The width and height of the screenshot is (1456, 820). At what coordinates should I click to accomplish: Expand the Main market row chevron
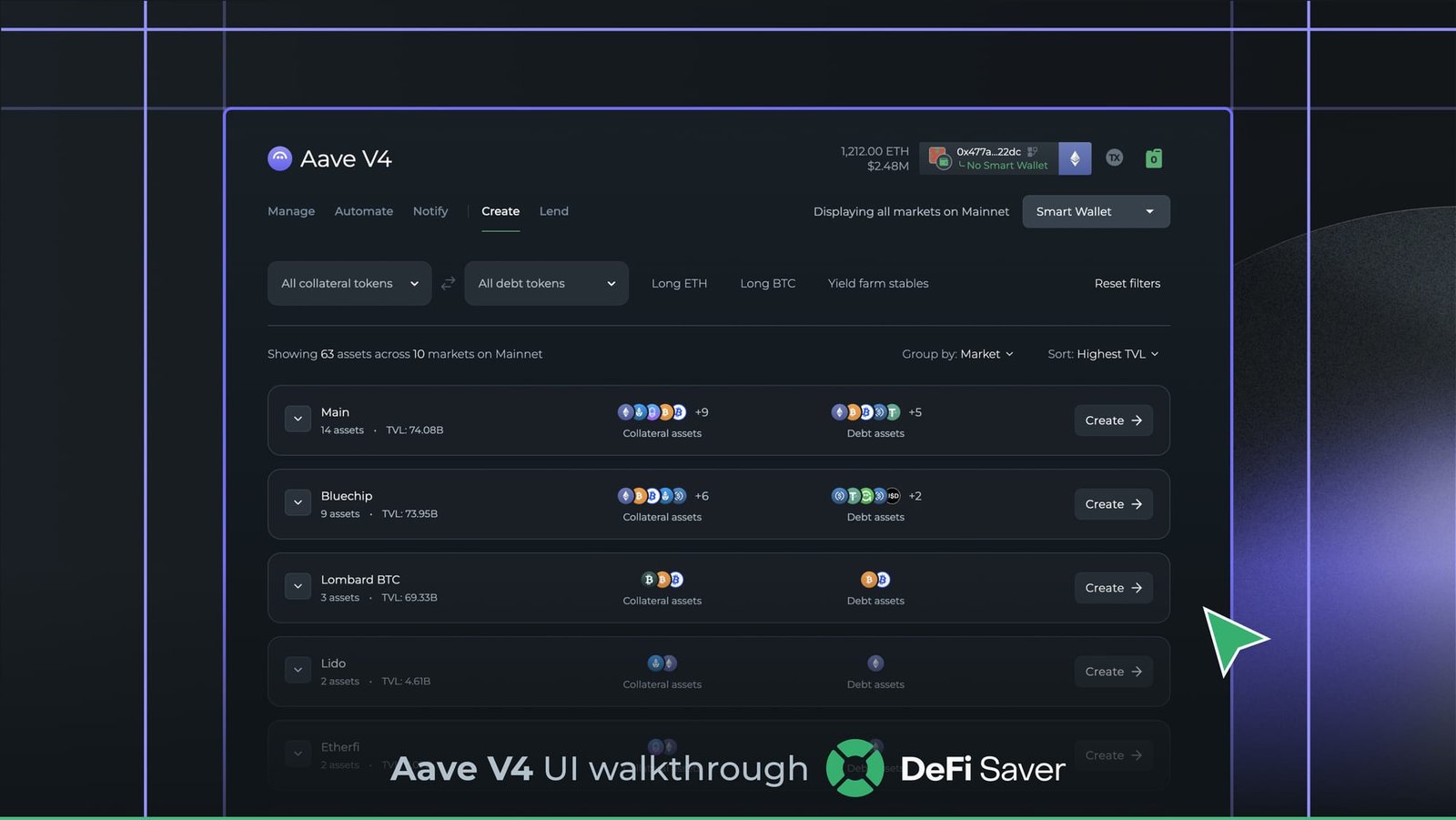click(x=298, y=420)
